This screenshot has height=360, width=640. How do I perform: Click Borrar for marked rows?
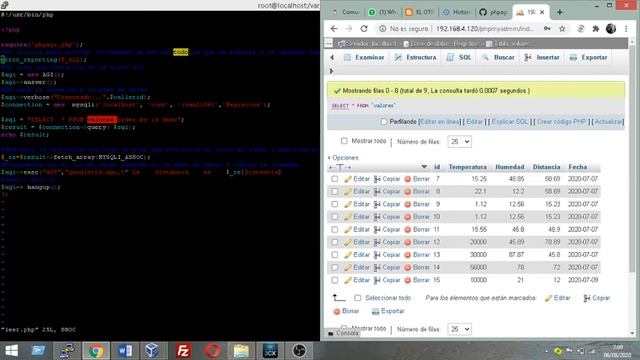tap(346, 311)
